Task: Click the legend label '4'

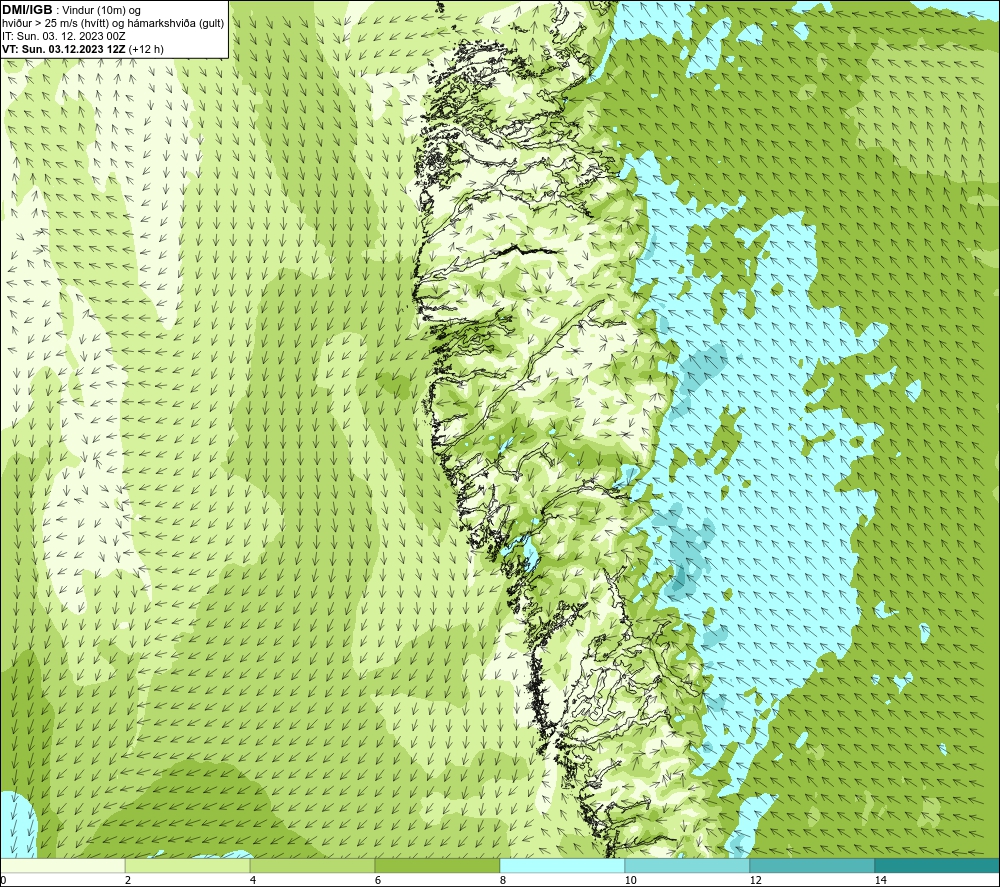Action: coord(253,880)
